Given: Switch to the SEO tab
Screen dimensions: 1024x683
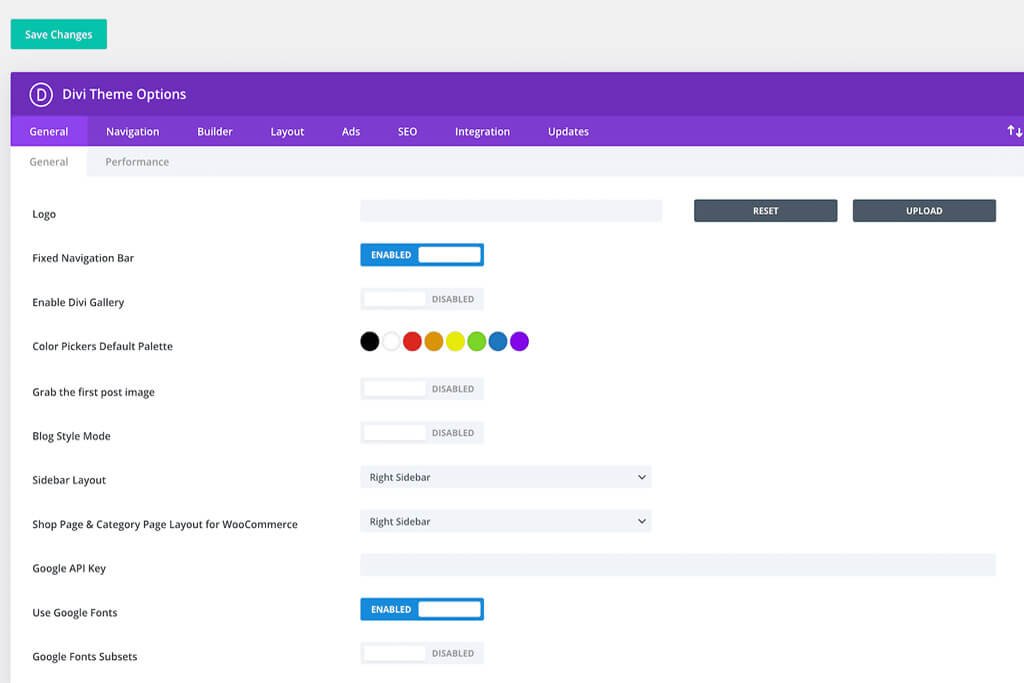Looking at the screenshot, I should (408, 131).
